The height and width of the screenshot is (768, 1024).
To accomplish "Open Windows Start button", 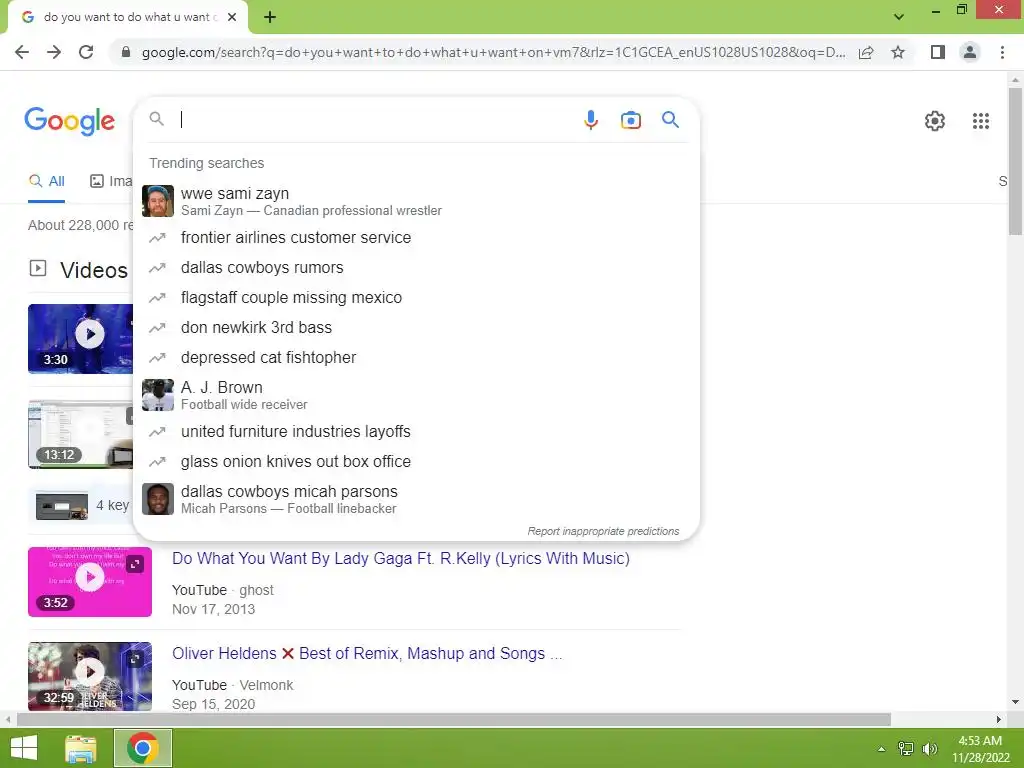I will click(x=24, y=748).
